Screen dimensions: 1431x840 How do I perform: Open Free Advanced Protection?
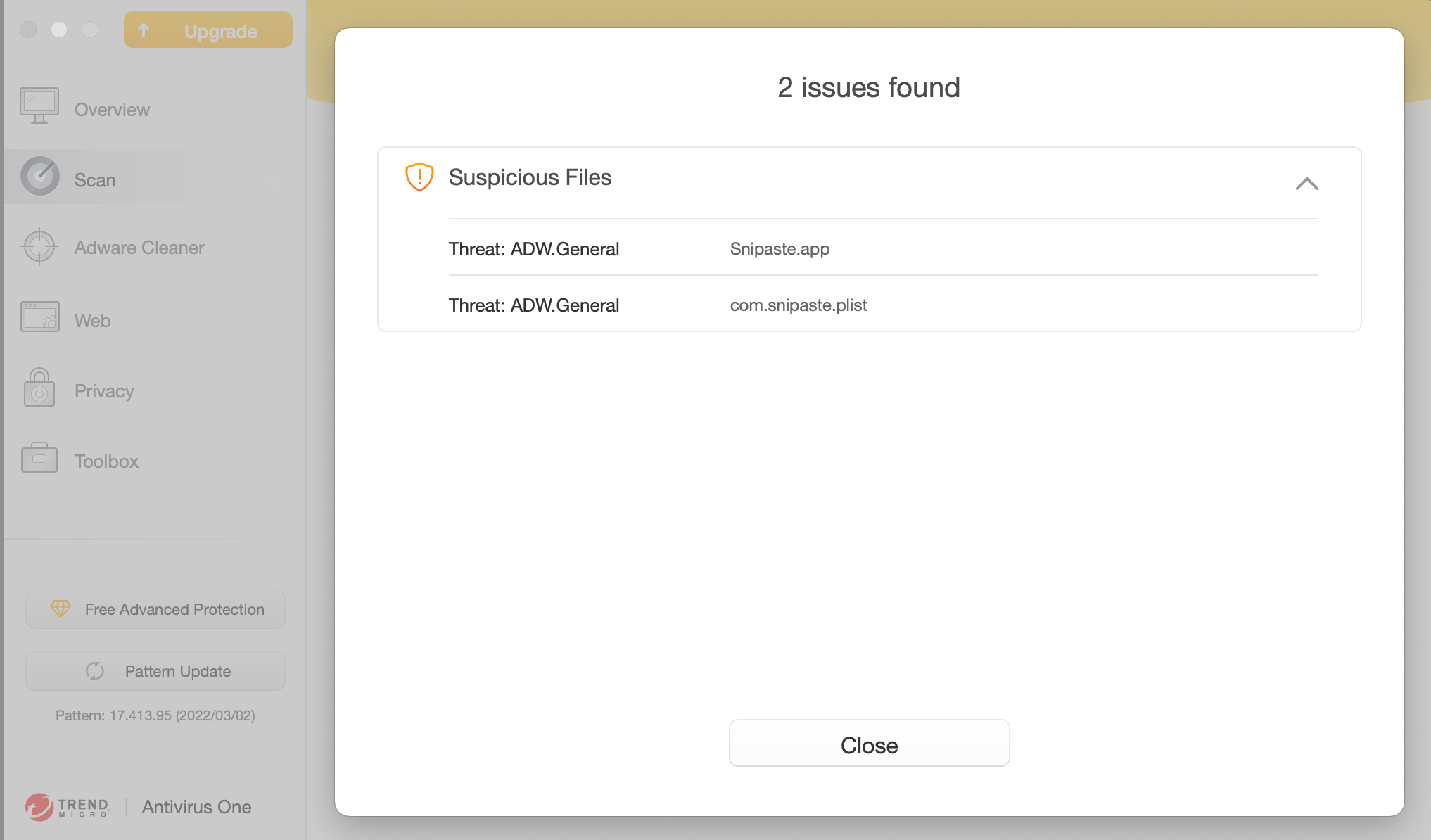tap(155, 609)
